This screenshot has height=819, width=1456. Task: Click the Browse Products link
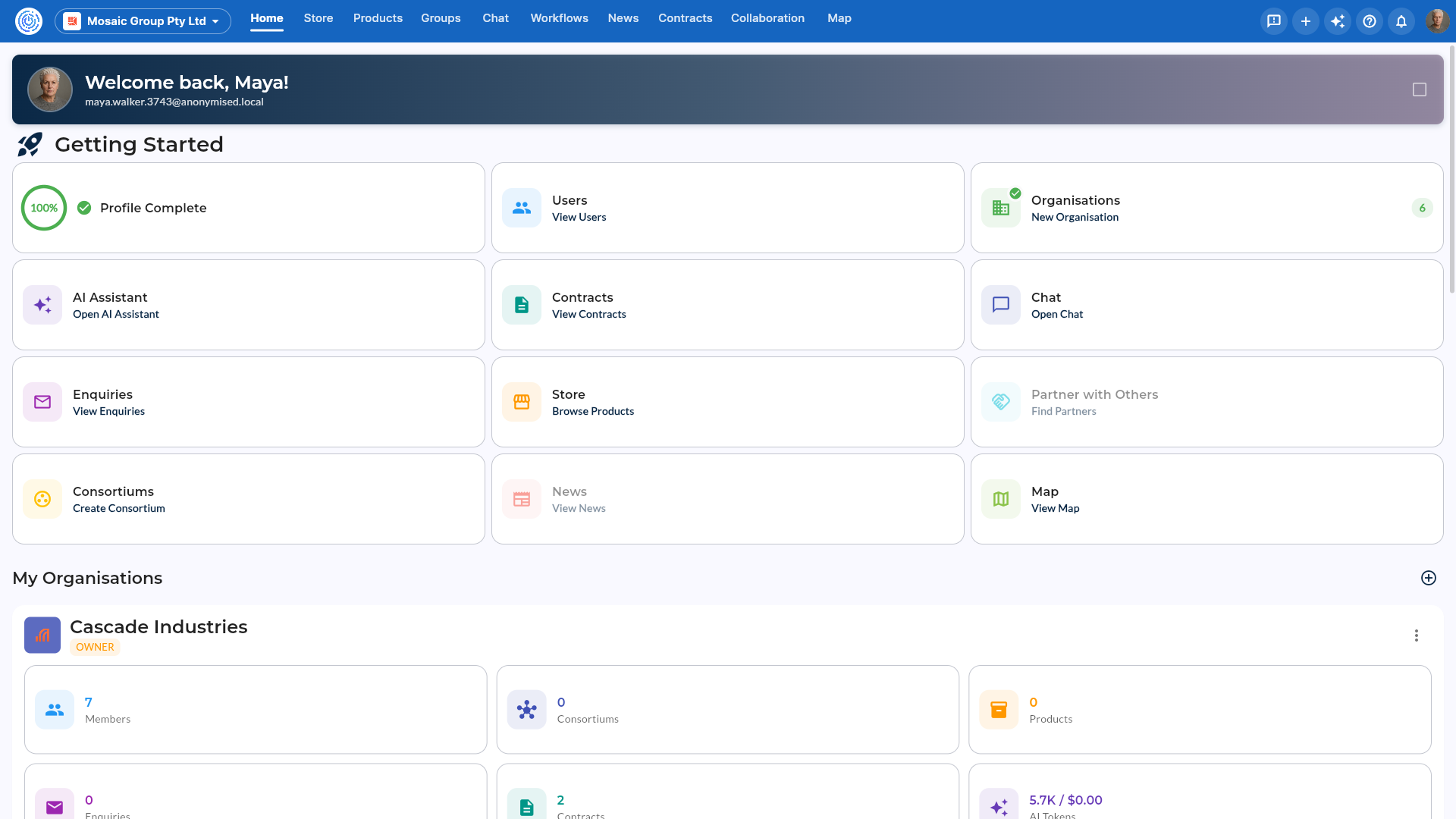click(x=593, y=411)
